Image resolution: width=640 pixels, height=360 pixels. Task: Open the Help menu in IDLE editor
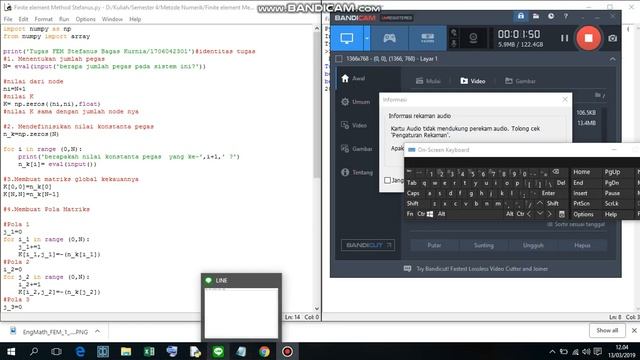click(135, 19)
